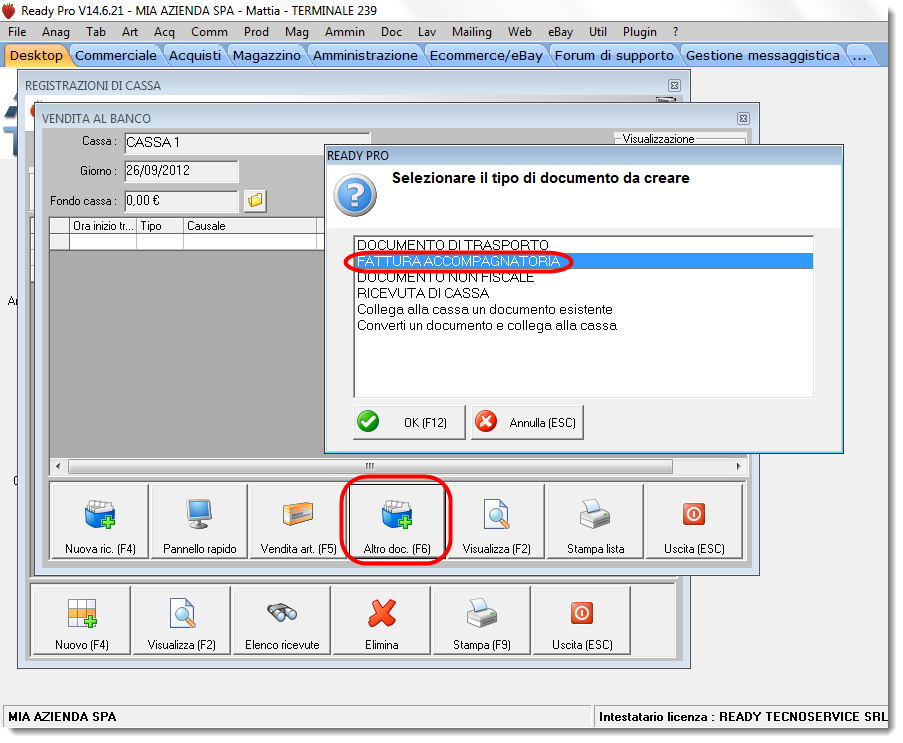
Task: Click the ... overflow tab
Action: (x=860, y=55)
